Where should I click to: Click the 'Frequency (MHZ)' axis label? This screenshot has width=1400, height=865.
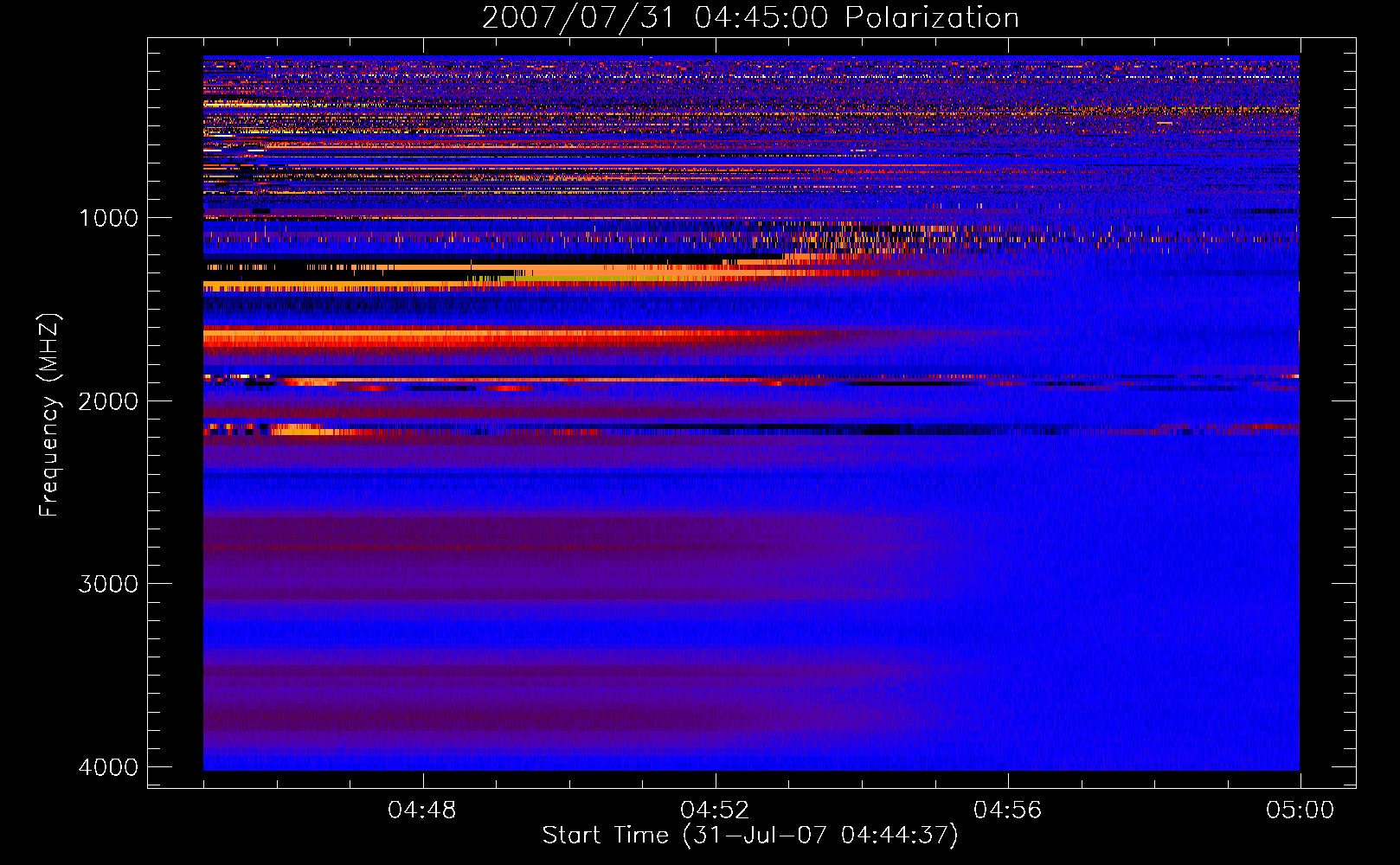[x=49, y=415]
